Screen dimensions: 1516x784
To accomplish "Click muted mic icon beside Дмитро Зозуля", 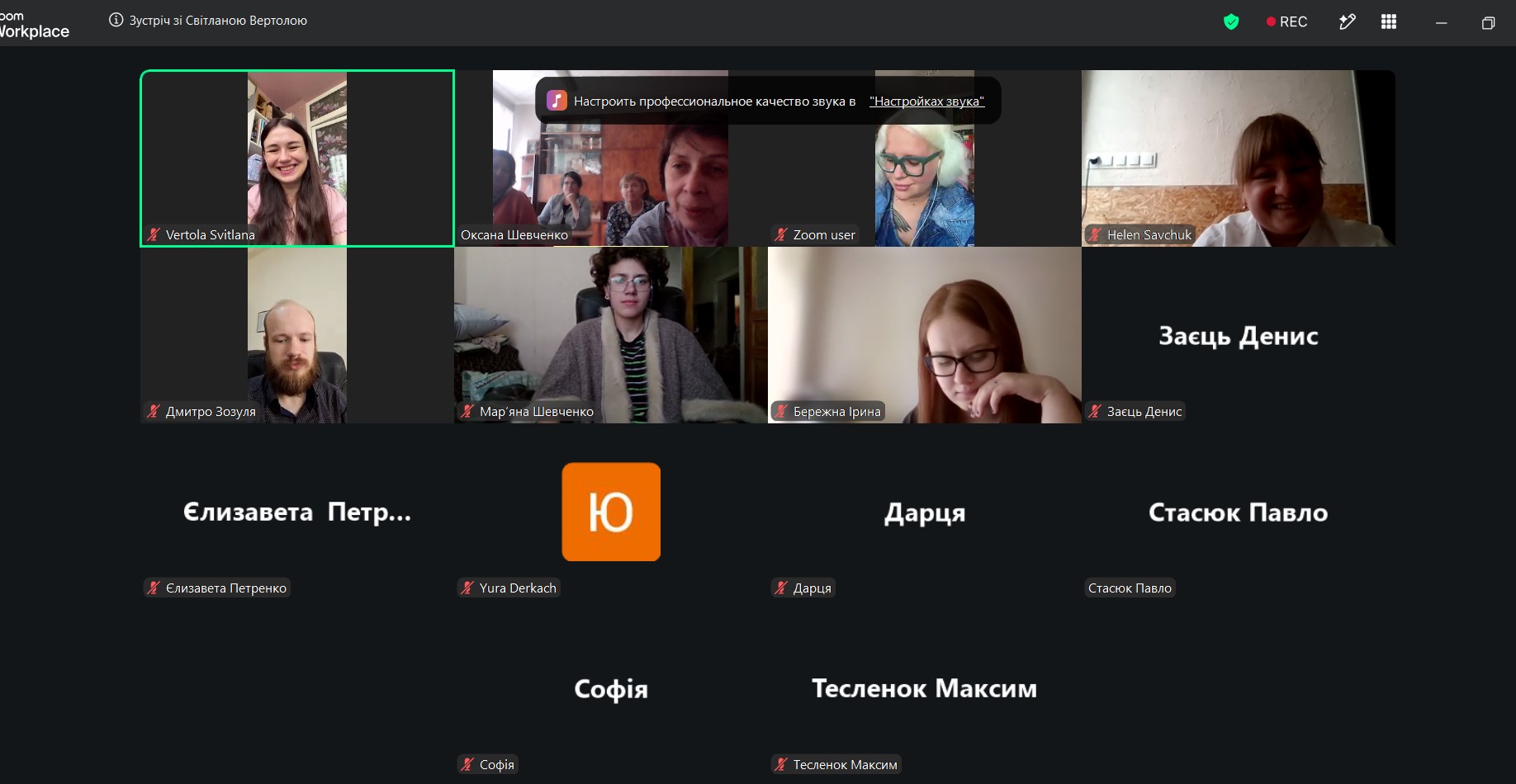I will 154,411.
